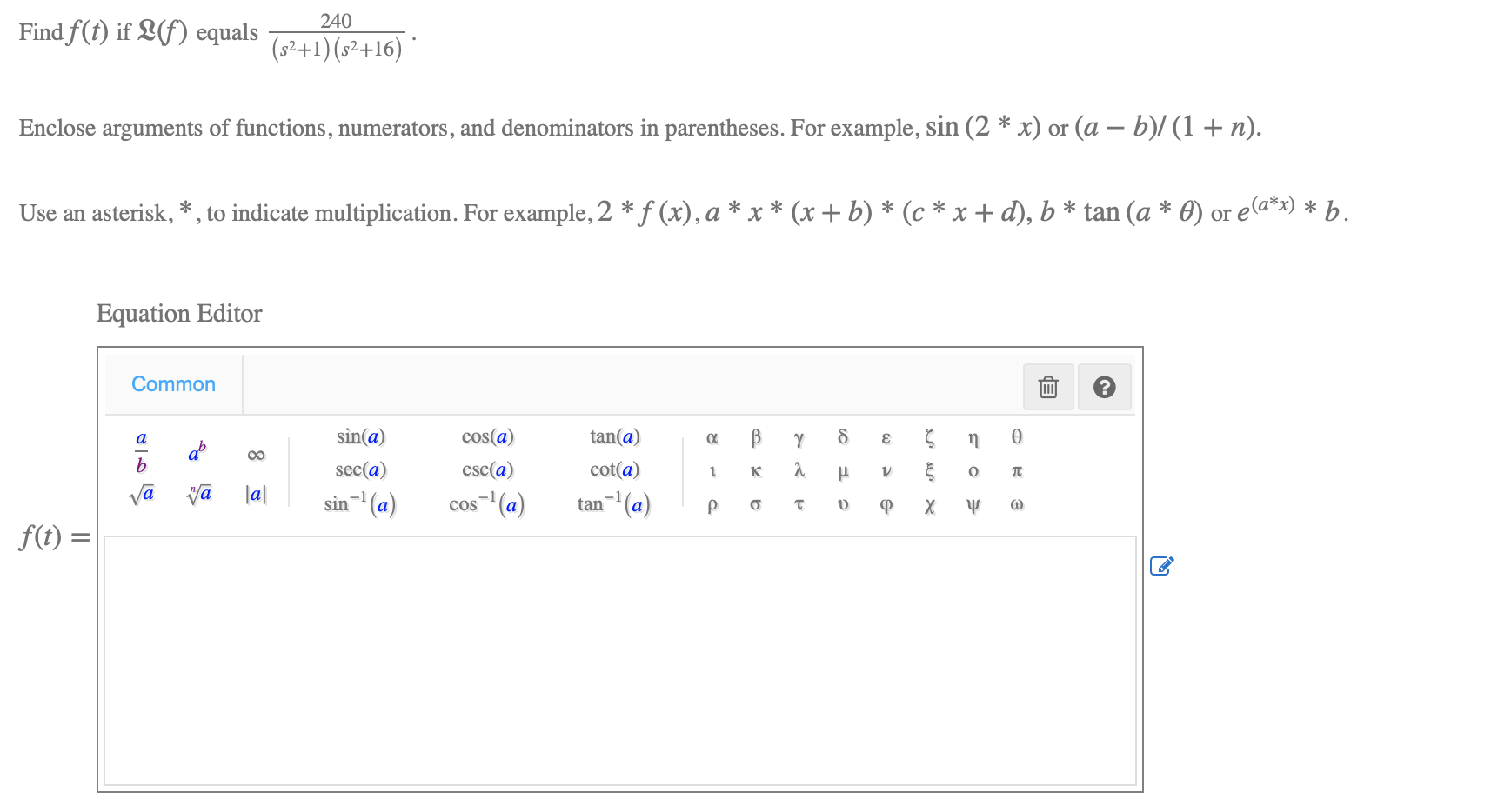Insert an absolute value template
The width and height of the screenshot is (1491, 812).
coord(255,494)
